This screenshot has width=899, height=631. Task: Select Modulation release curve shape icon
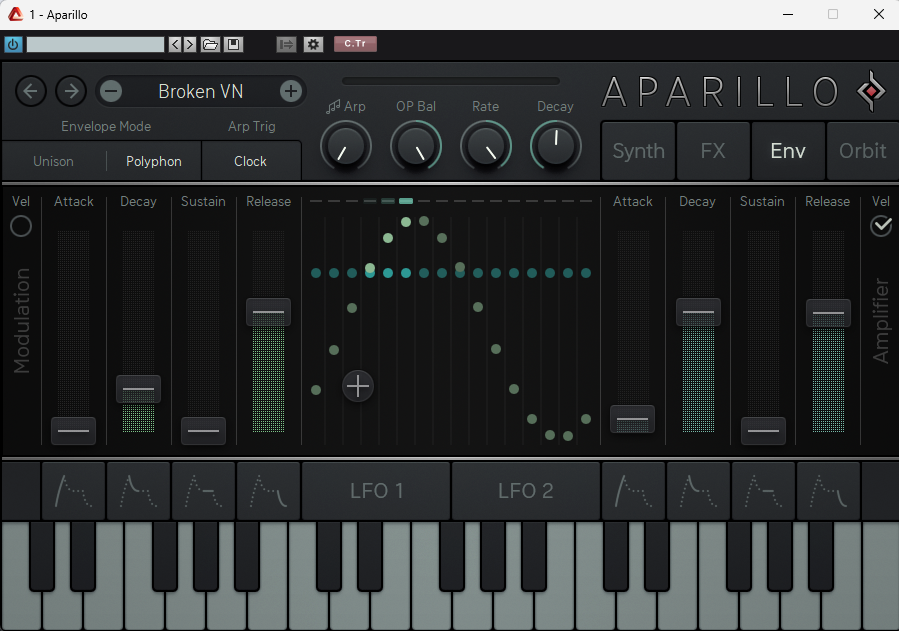coord(268,491)
